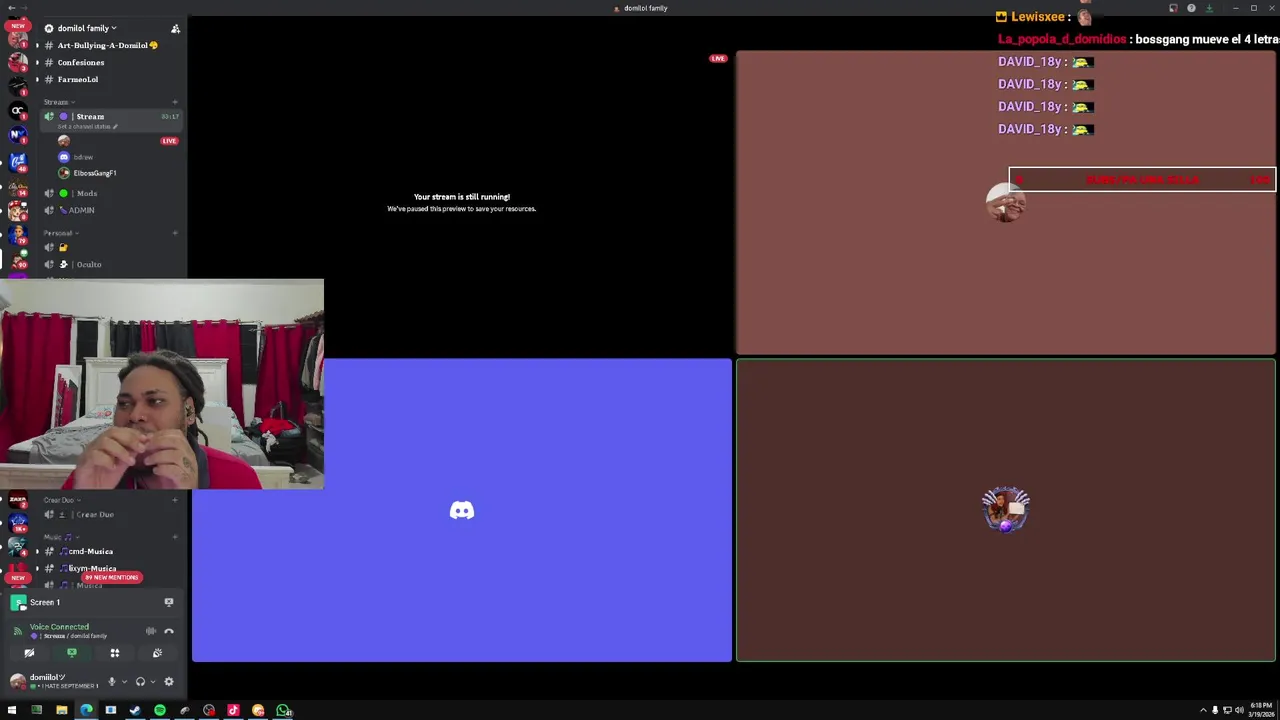Click the Discord logo stream tile
Viewport: 1280px width, 720px height.
(462, 510)
